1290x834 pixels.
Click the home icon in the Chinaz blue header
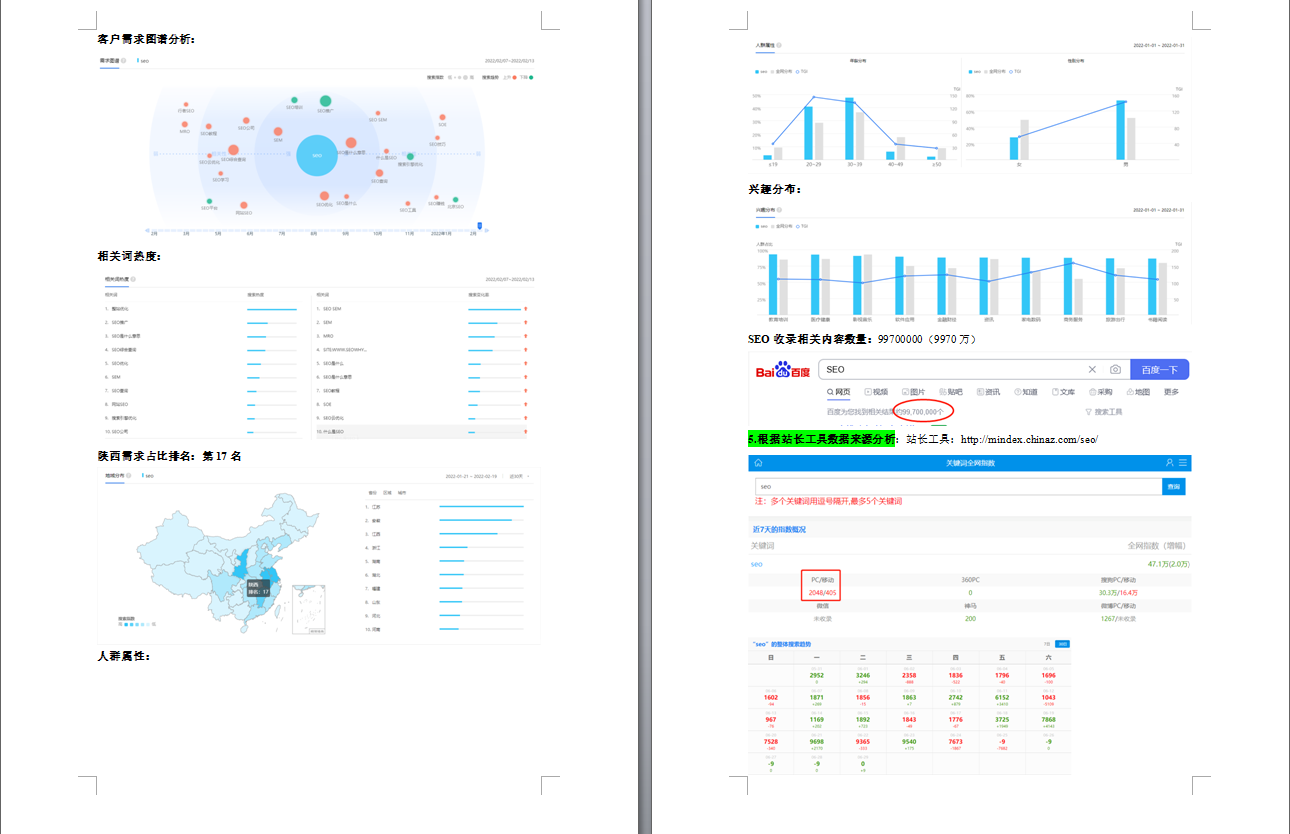(758, 463)
